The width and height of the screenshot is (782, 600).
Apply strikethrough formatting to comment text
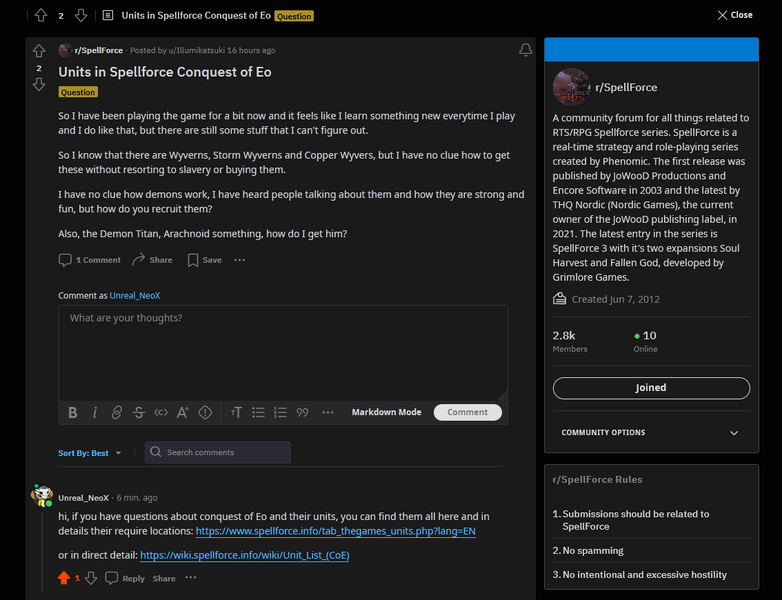pyautogui.click(x=139, y=412)
